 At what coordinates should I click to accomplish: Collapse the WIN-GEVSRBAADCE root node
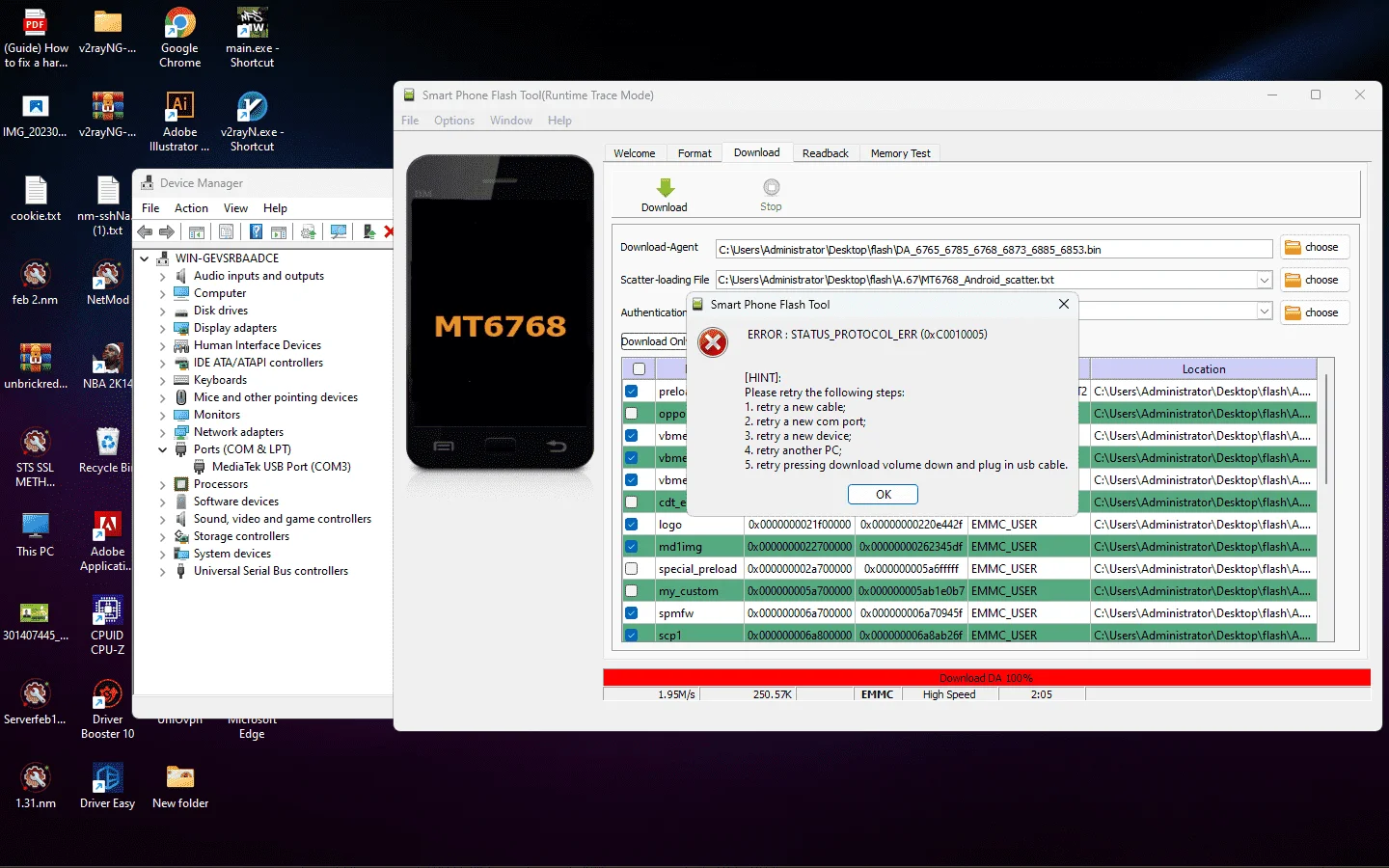[x=145, y=259]
